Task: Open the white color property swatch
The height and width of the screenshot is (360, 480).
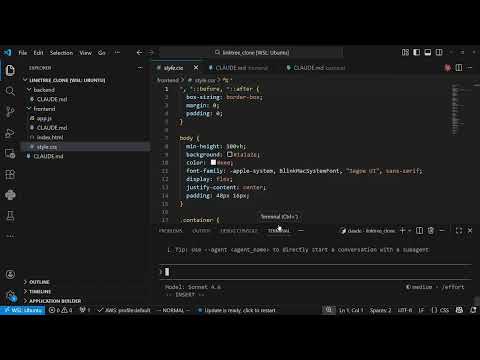Action: coord(213,162)
